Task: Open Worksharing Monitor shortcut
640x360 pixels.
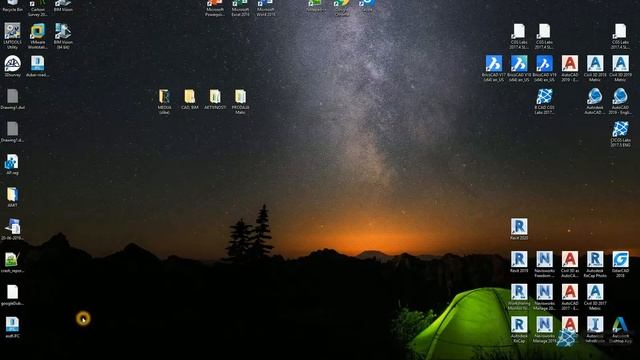Action: 519,297
